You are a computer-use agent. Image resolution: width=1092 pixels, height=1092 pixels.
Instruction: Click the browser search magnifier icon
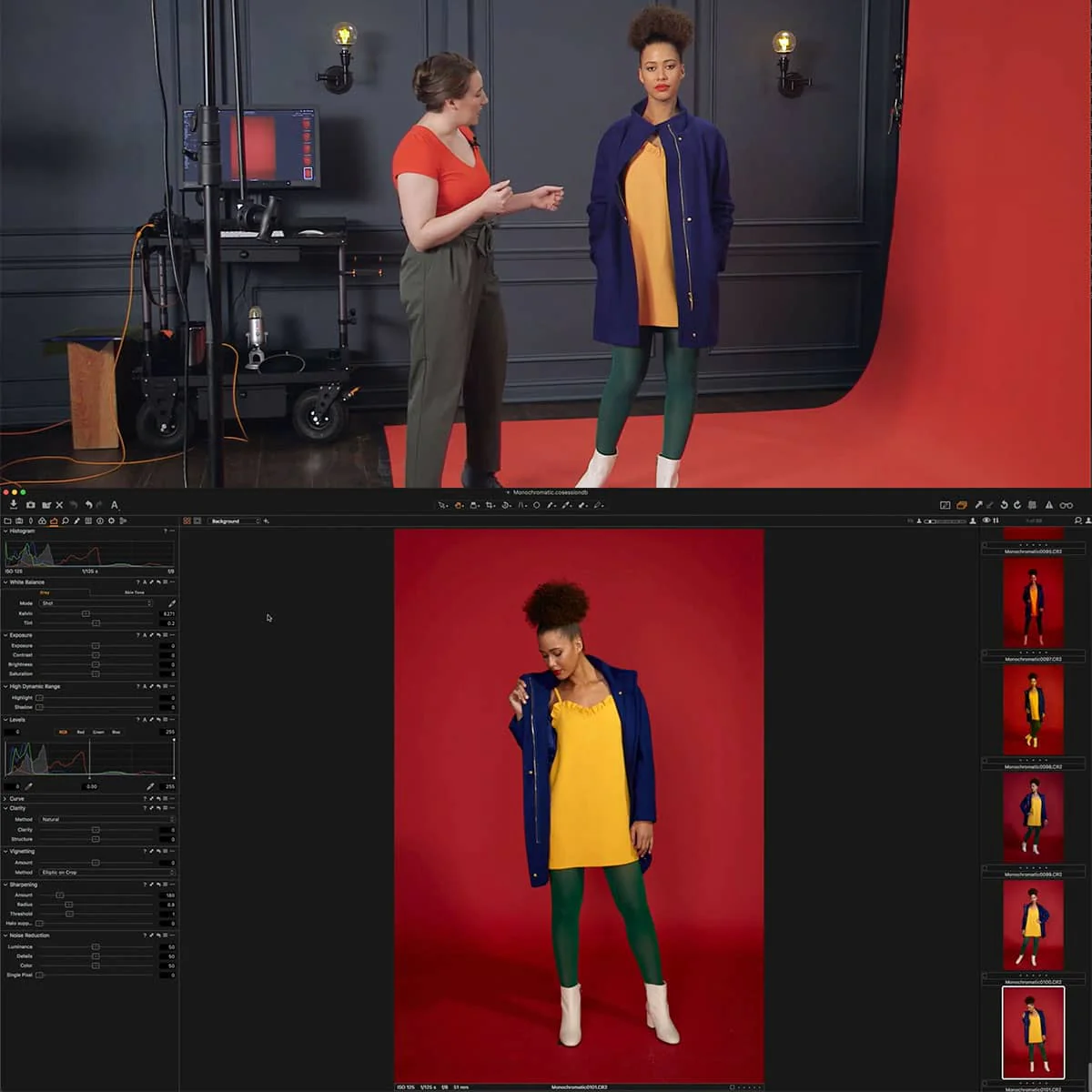coord(1077,521)
